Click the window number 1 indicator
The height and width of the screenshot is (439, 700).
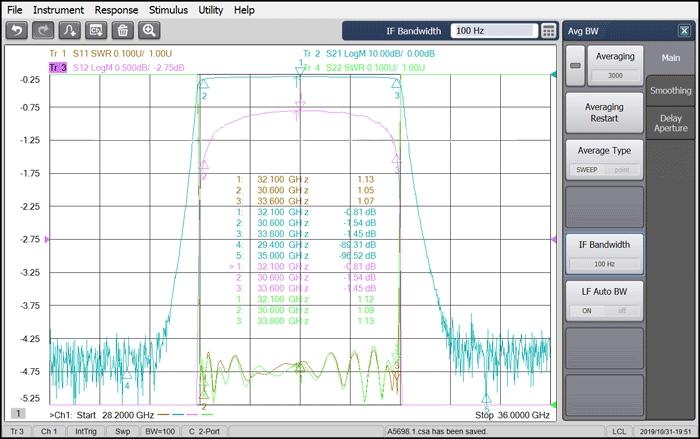(x=18, y=413)
